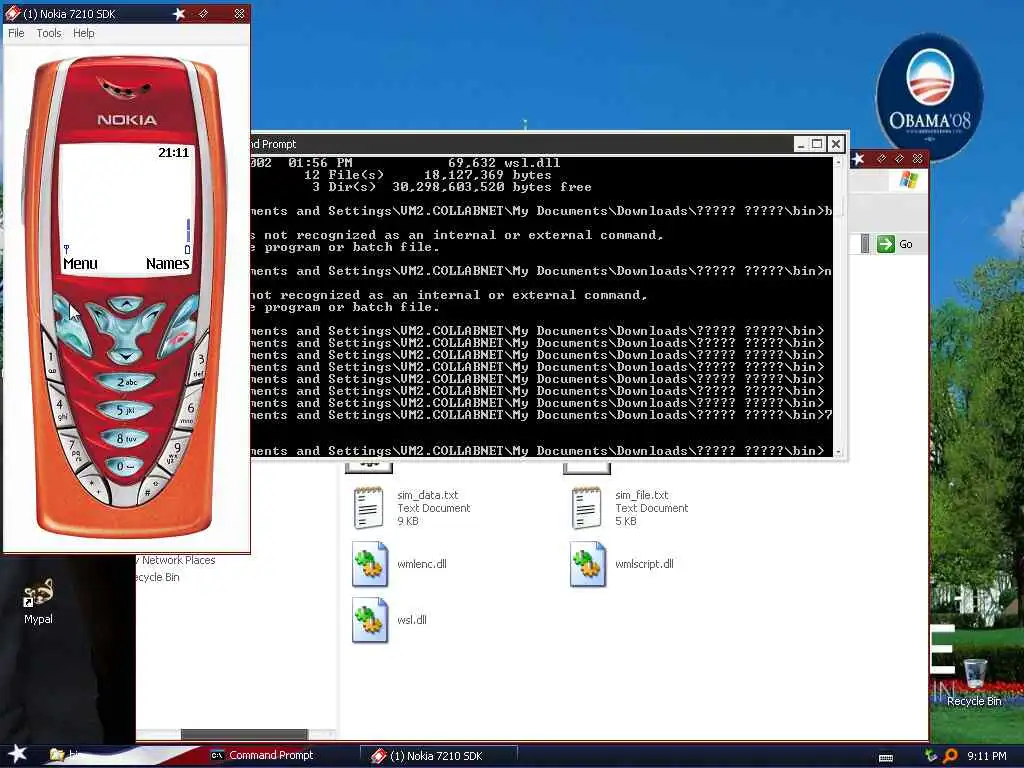Select the wmlenc.dll file
The width and height of the screenshot is (1024, 768).
400,564
